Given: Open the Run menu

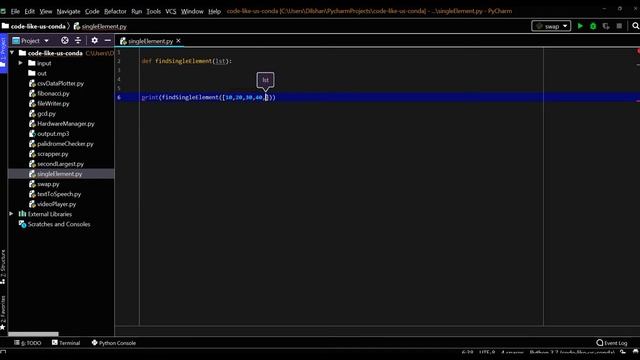Looking at the screenshot, I should click(137, 11).
